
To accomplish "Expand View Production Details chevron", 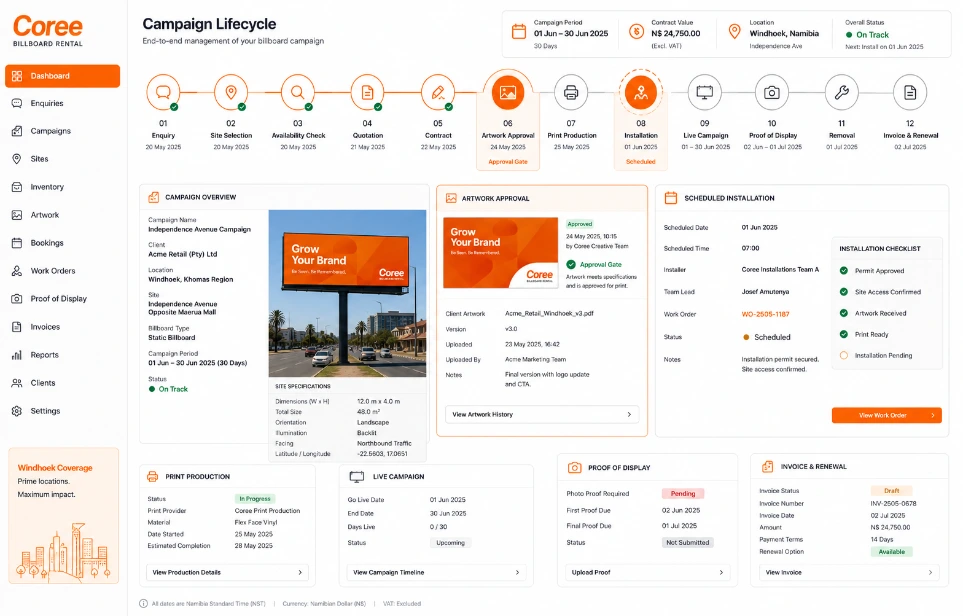I will [300, 572].
